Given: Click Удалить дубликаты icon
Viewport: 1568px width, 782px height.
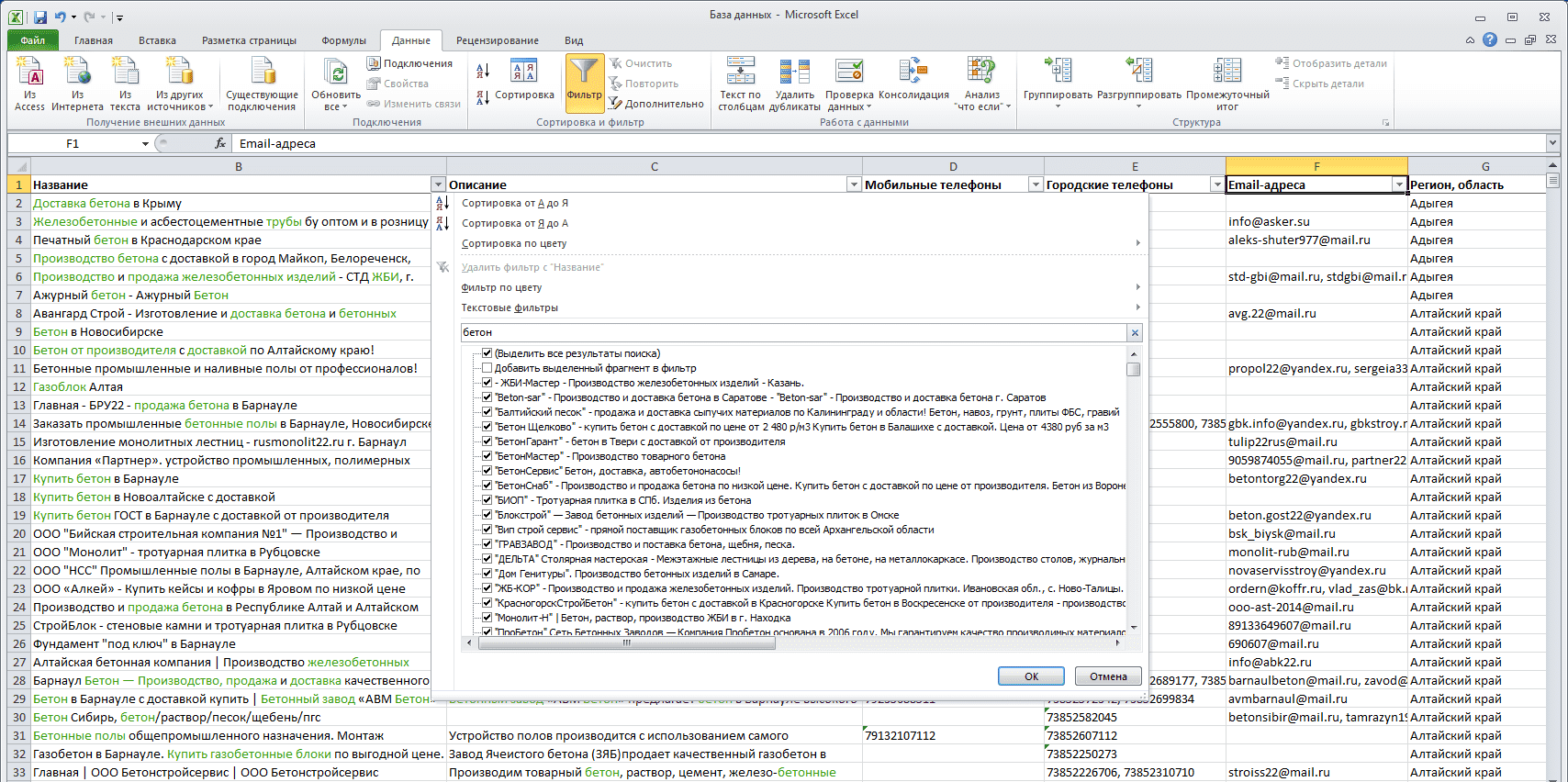Looking at the screenshot, I should pyautogui.click(x=794, y=84).
